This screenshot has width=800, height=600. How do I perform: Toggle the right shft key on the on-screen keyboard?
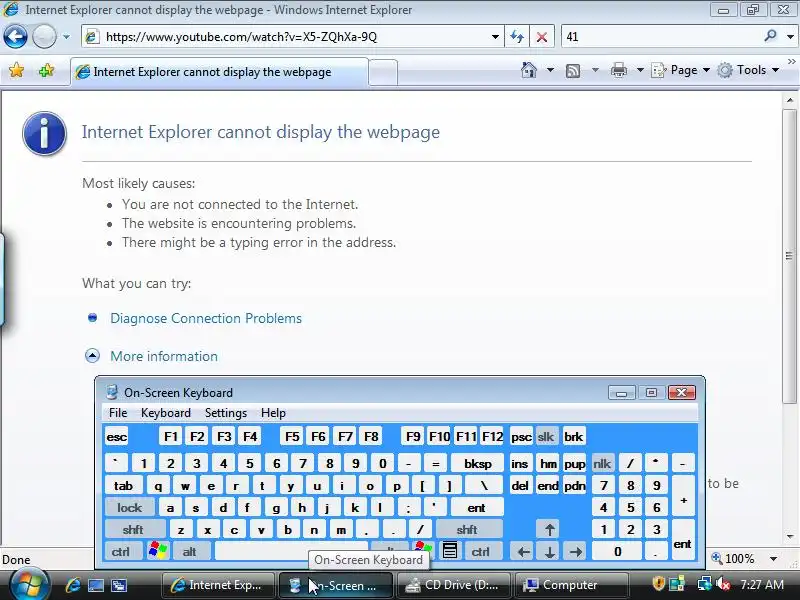pyautogui.click(x=467, y=530)
